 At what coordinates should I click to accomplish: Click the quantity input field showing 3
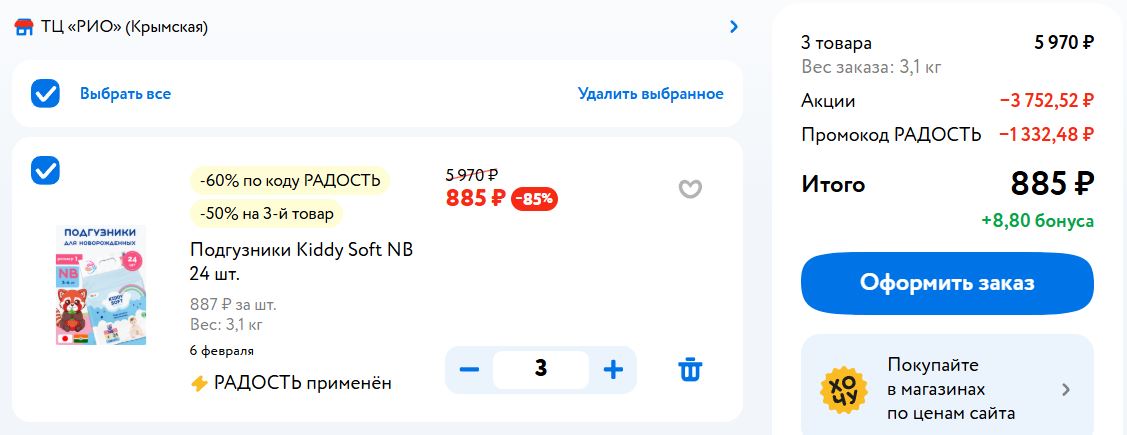[541, 369]
